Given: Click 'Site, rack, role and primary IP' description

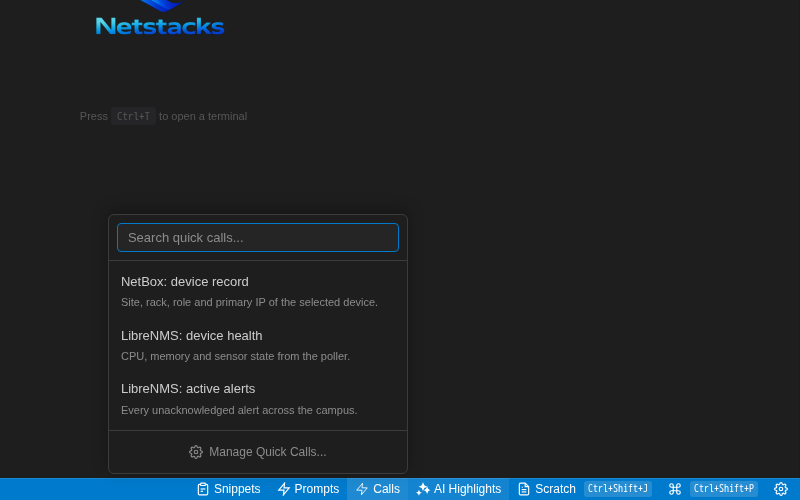Looking at the screenshot, I should [x=249, y=302].
